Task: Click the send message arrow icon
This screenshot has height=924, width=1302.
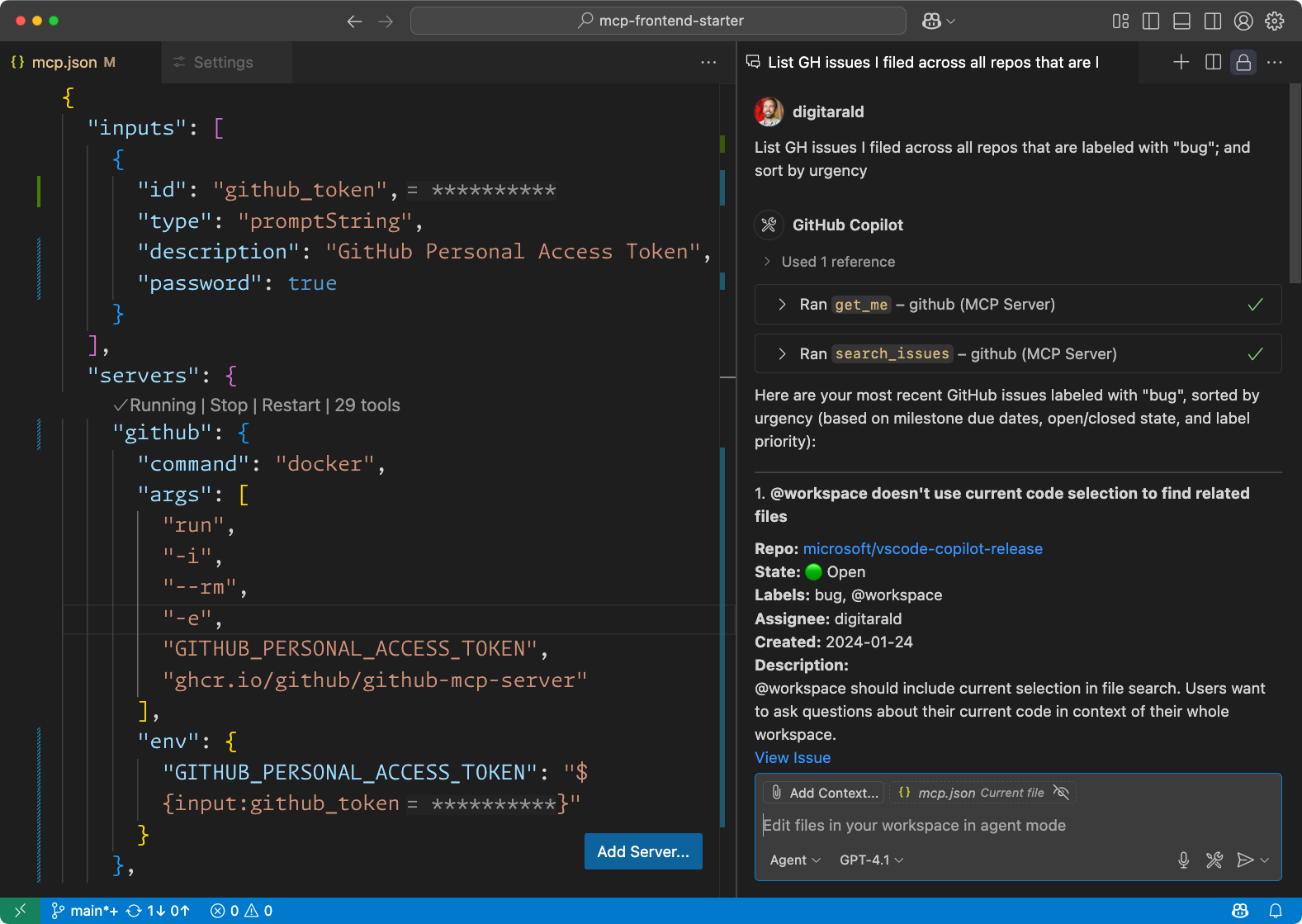Action: point(1244,860)
